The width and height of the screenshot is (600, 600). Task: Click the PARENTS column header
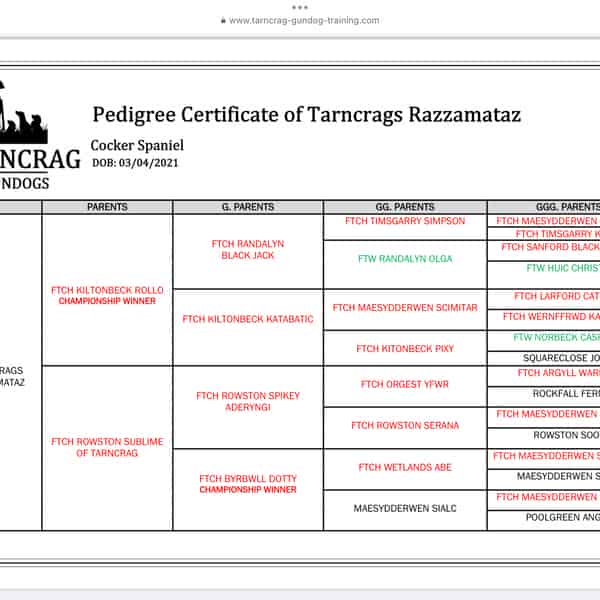click(x=107, y=207)
